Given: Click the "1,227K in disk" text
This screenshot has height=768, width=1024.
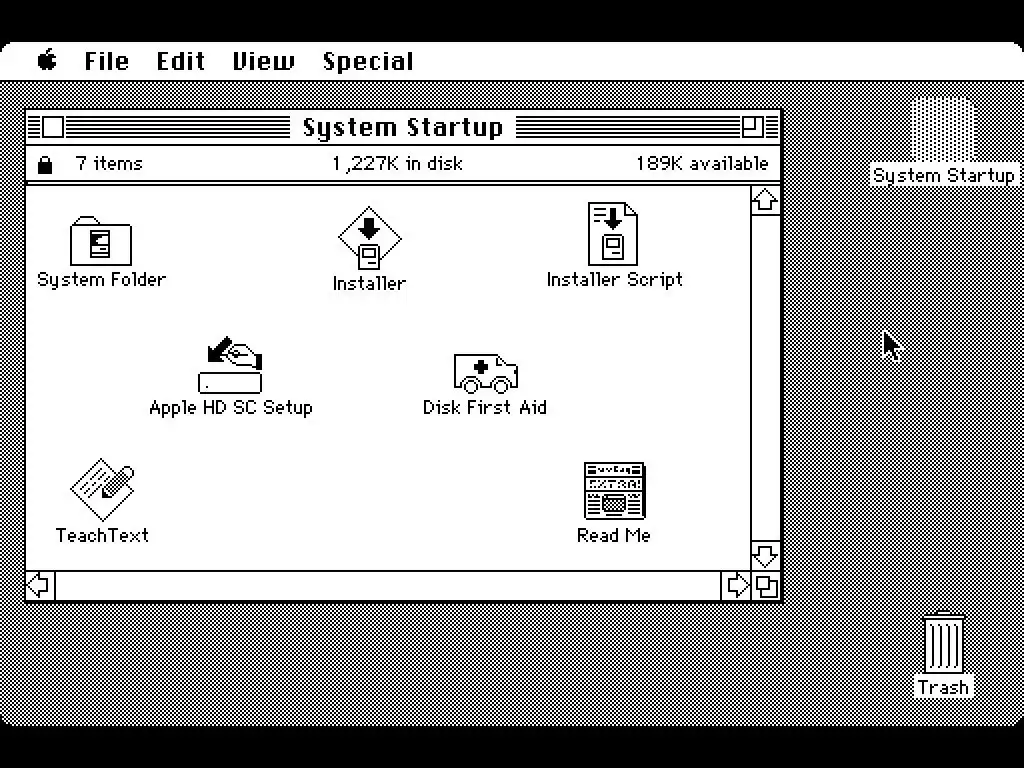Looking at the screenshot, I should pos(397,163).
